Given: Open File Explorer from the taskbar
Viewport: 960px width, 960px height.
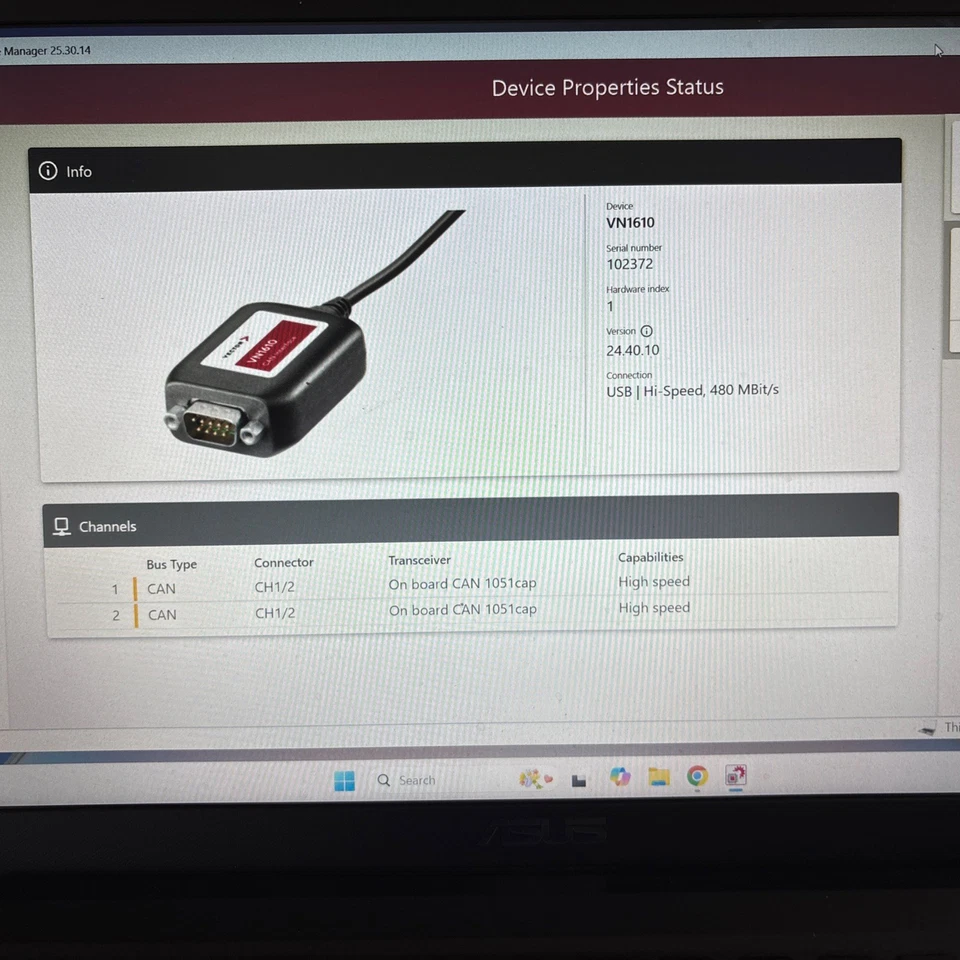Looking at the screenshot, I should click(658, 778).
